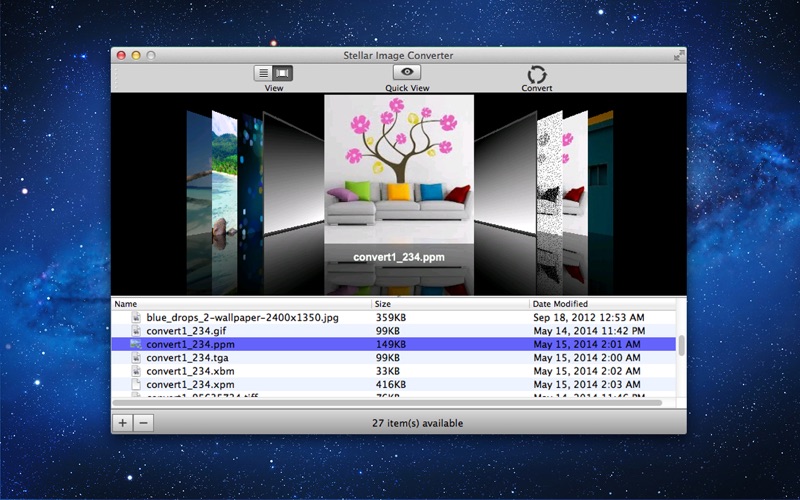Sort list by Date Modified column header

(603, 304)
